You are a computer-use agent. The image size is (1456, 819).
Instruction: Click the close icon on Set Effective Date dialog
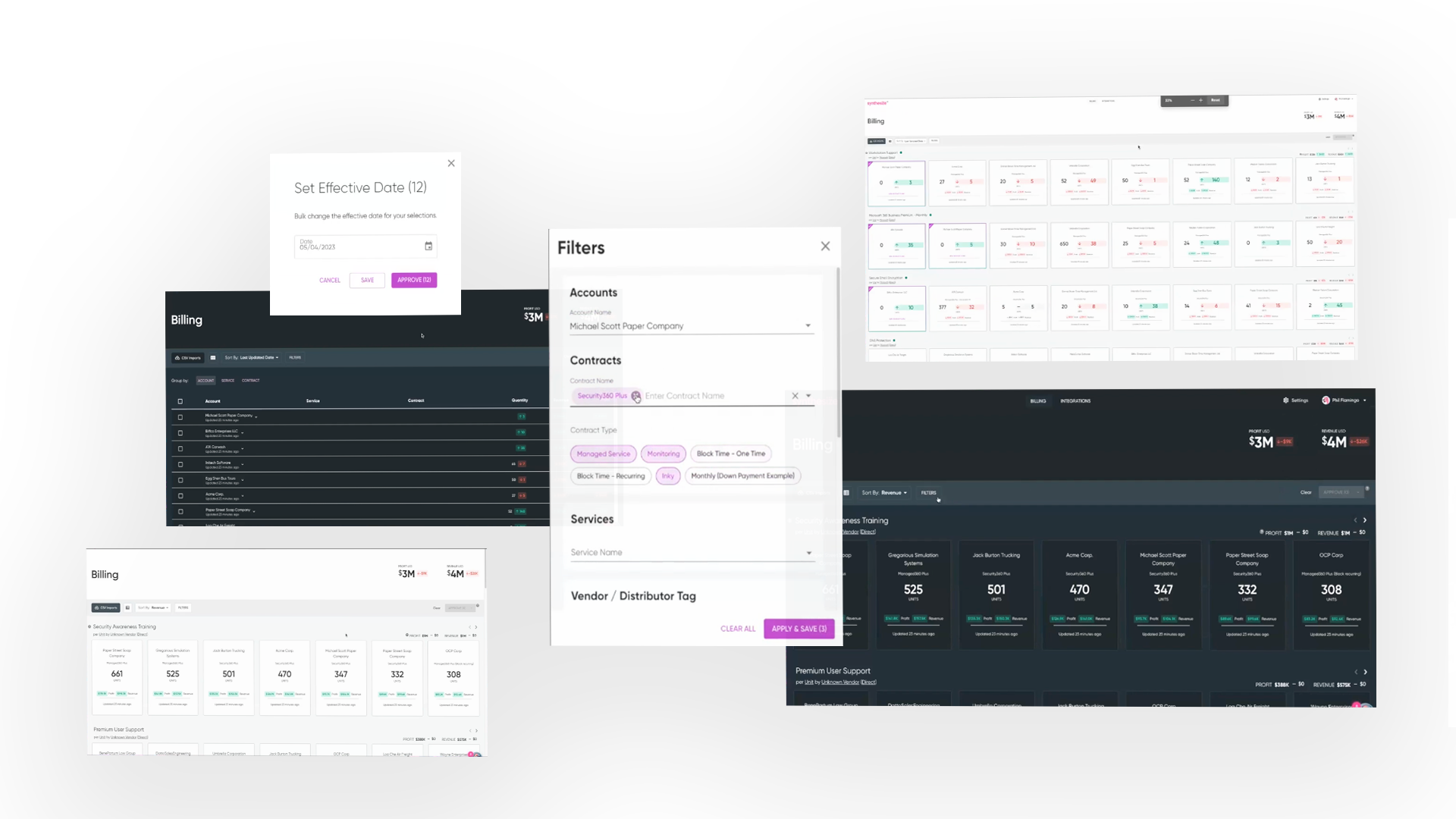[x=452, y=163]
